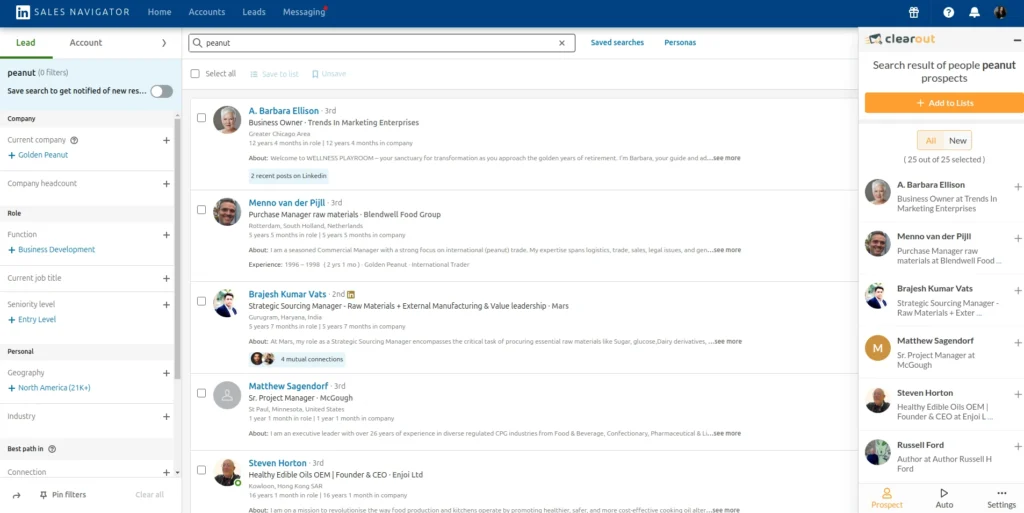This screenshot has width=1024, height=513.
Task: Expand the Current job title filter
Action: coord(167,279)
